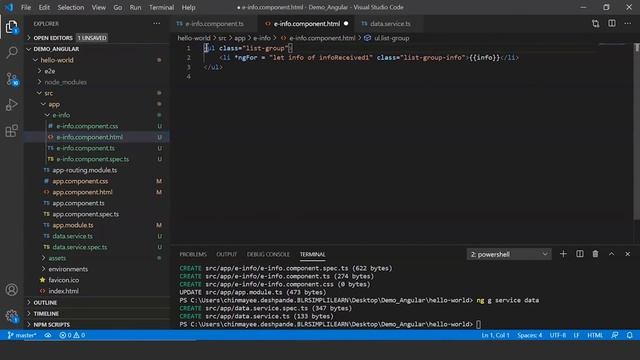Open the Accounts icon in activity bar

pos(12,290)
